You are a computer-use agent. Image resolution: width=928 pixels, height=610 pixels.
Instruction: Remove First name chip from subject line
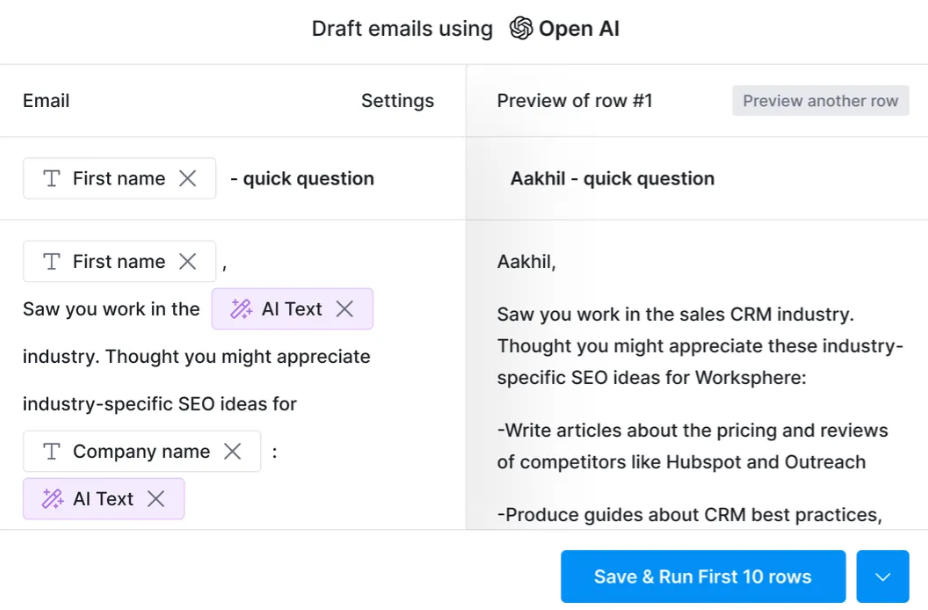[x=188, y=178]
